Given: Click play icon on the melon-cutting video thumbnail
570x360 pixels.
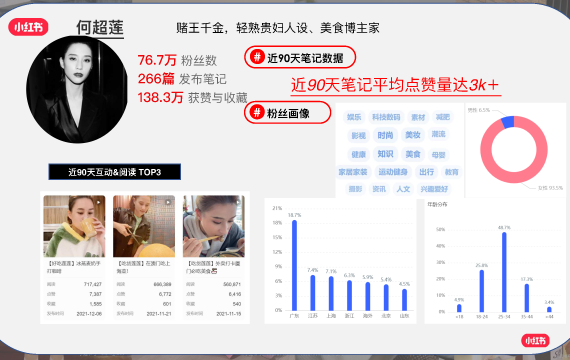Looking at the screenshot, I should [x=168, y=202].
